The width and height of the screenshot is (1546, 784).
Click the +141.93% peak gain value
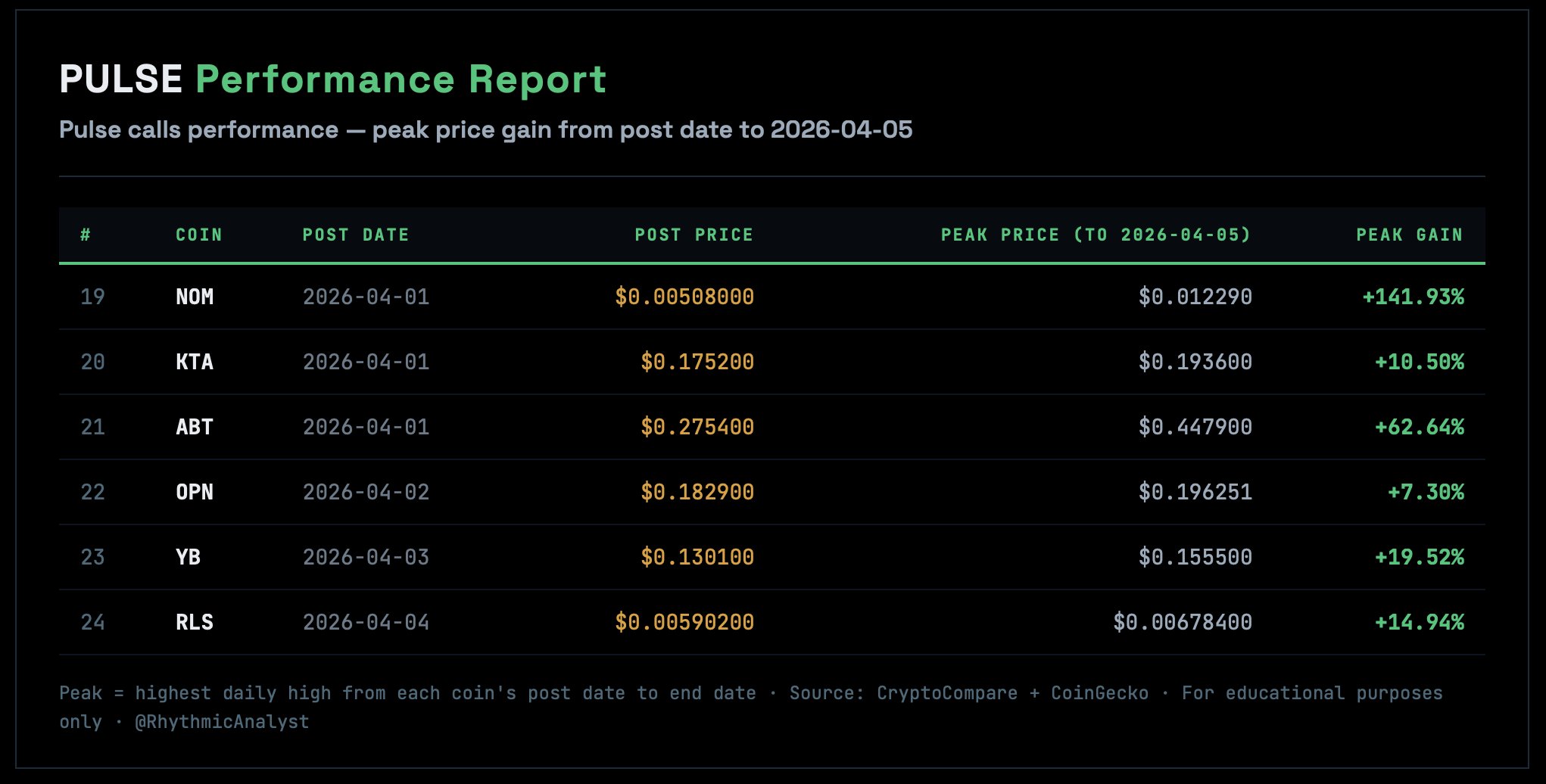coord(1413,297)
